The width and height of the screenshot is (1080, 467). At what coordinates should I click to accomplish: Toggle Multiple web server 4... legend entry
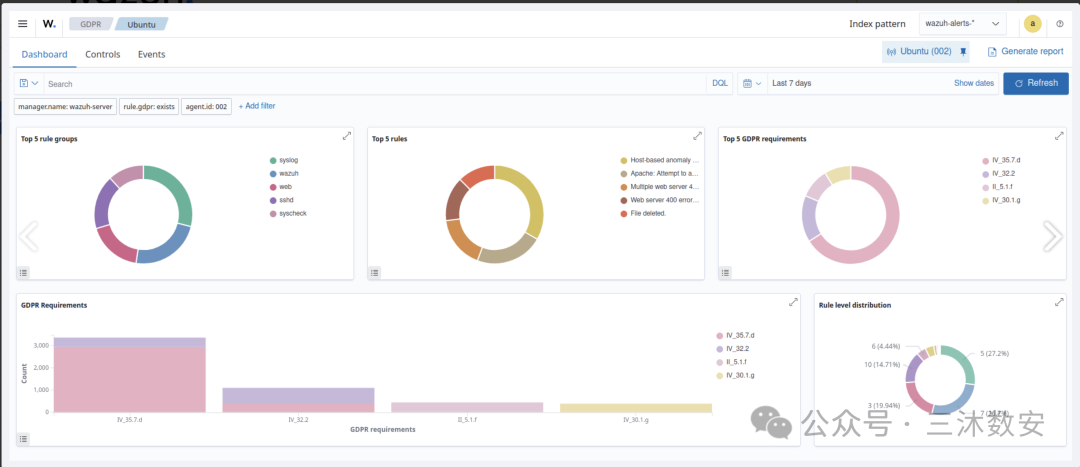click(661, 187)
